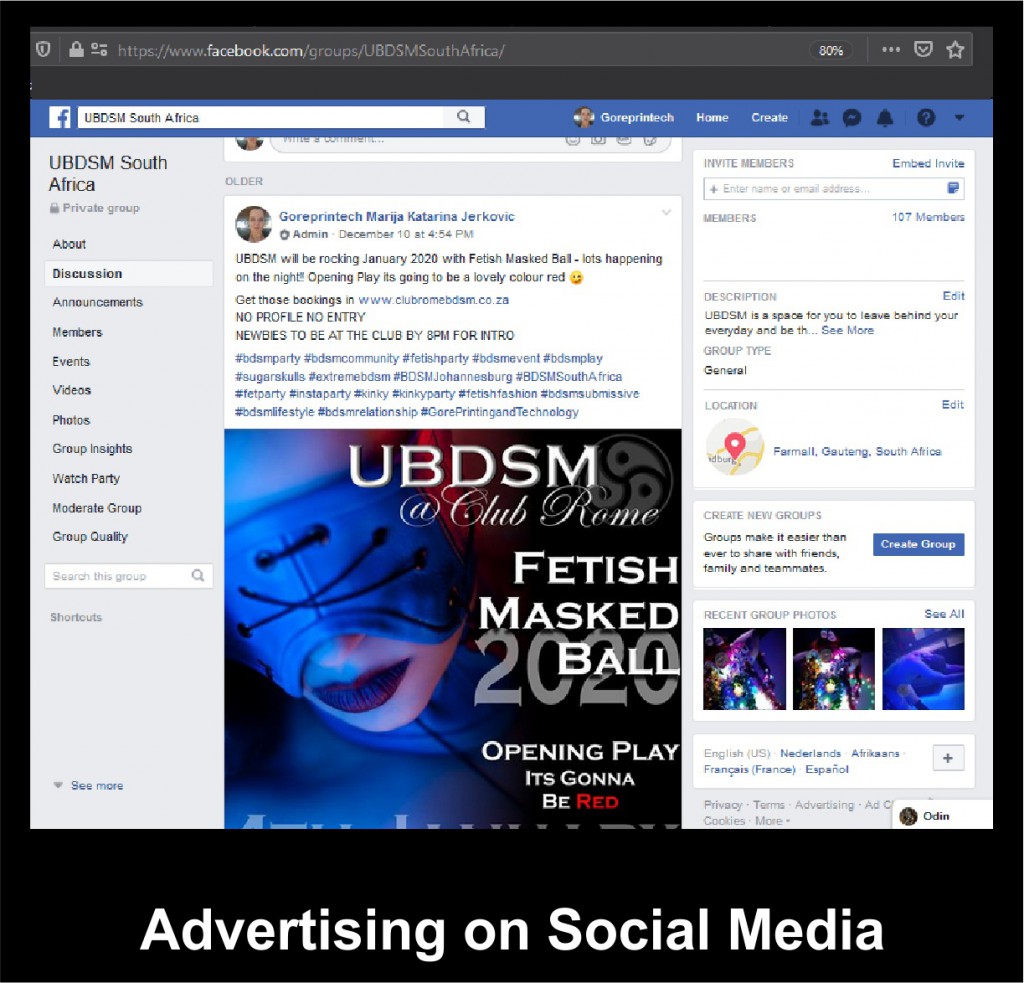Image resolution: width=1024 pixels, height=983 pixels.
Task: View friend requests icon in navigation bar
Action: coord(821,118)
